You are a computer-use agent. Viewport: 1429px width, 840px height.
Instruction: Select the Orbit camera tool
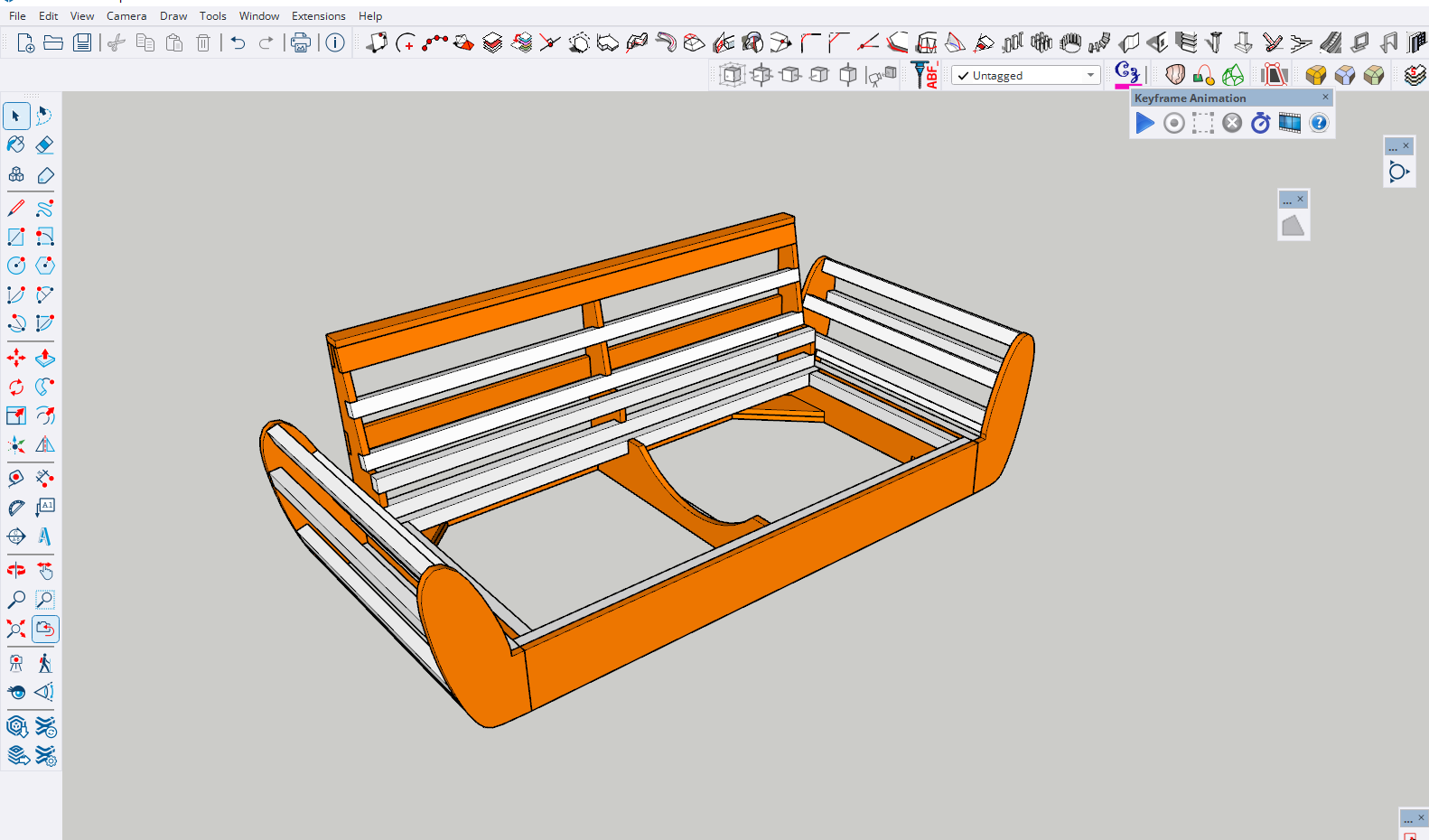(16, 570)
